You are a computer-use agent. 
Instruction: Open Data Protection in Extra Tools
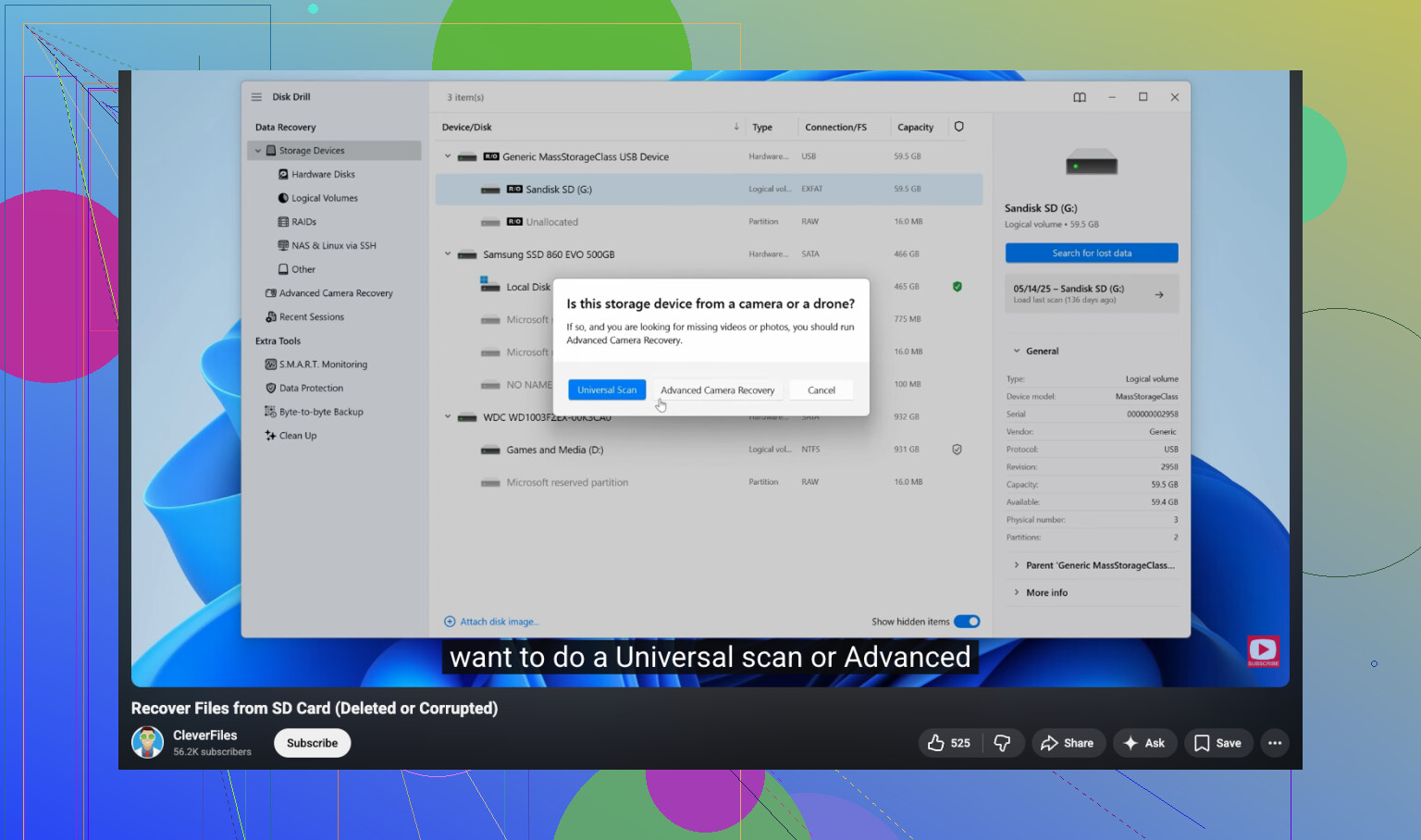311,389
